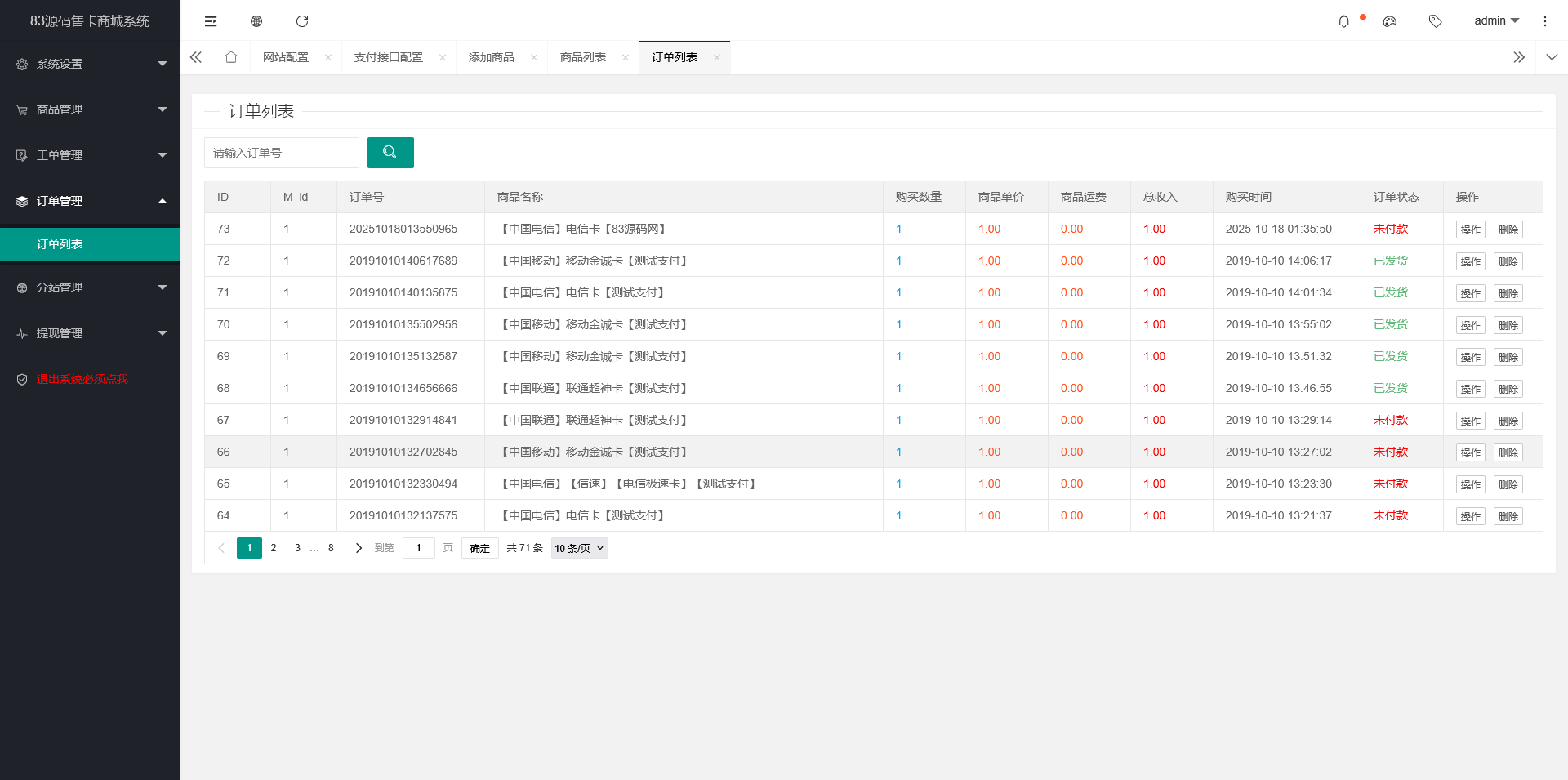This screenshot has width=1568, height=780.
Task: Click the green search order button
Action: (x=390, y=153)
